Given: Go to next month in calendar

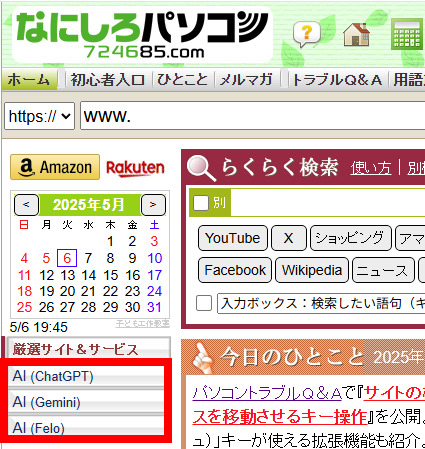Looking at the screenshot, I should pyautogui.click(x=153, y=204).
